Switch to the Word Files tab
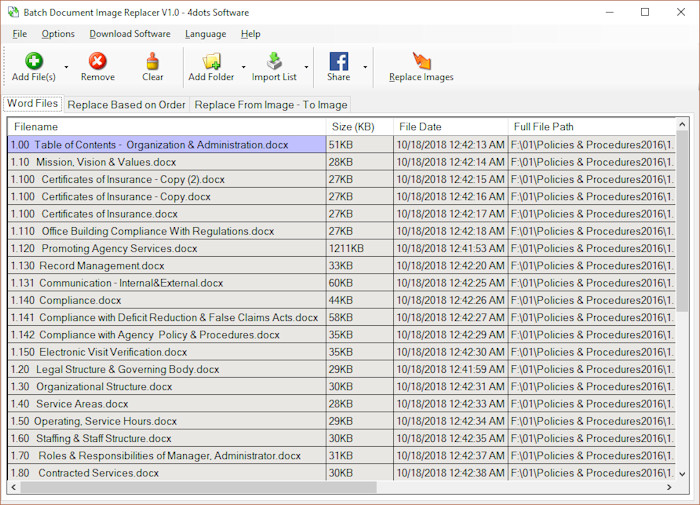Screen dimensions: 700x505 33,103
